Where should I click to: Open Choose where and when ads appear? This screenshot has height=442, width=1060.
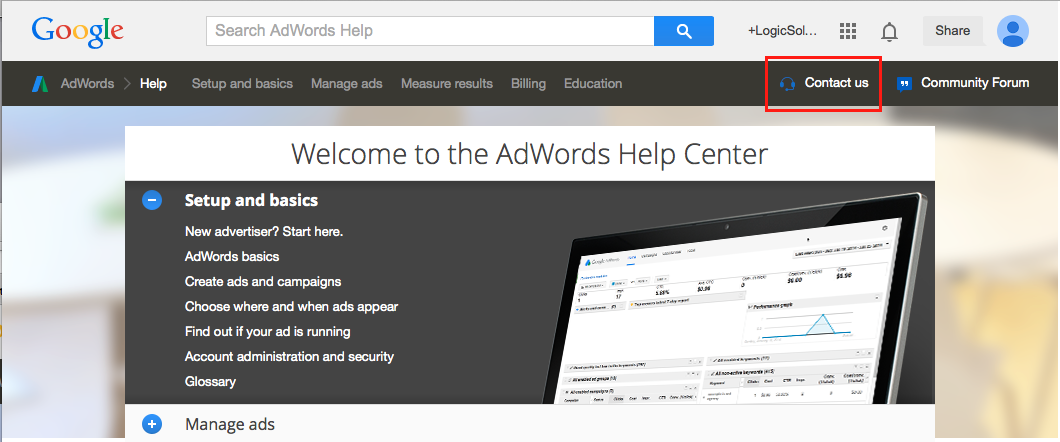(291, 307)
